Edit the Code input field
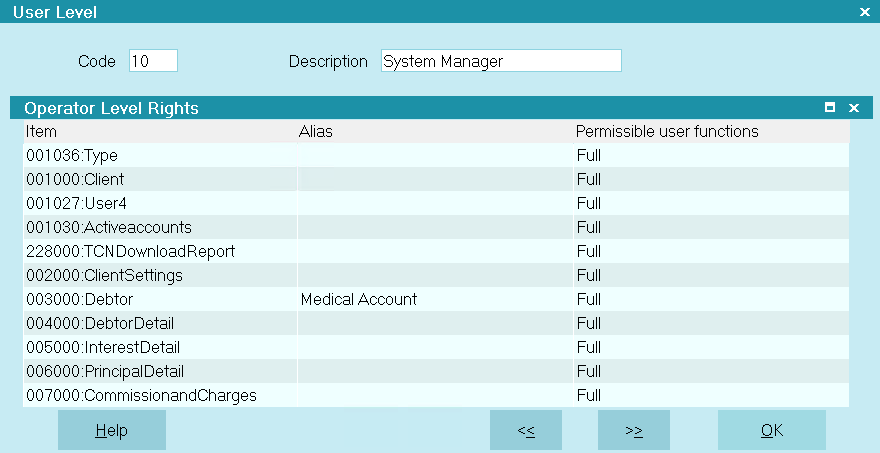 (153, 61)
